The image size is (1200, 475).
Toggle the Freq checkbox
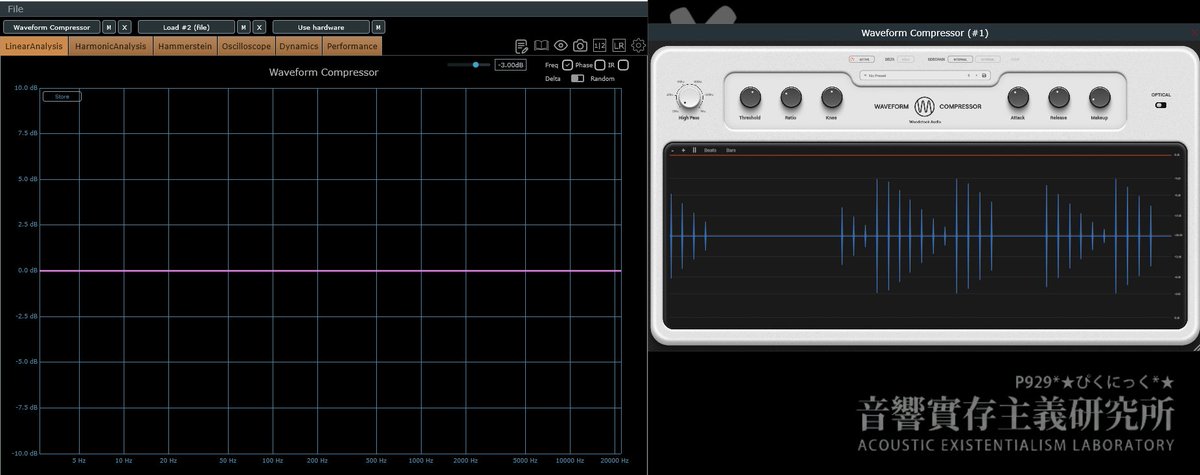click(567, 65)
